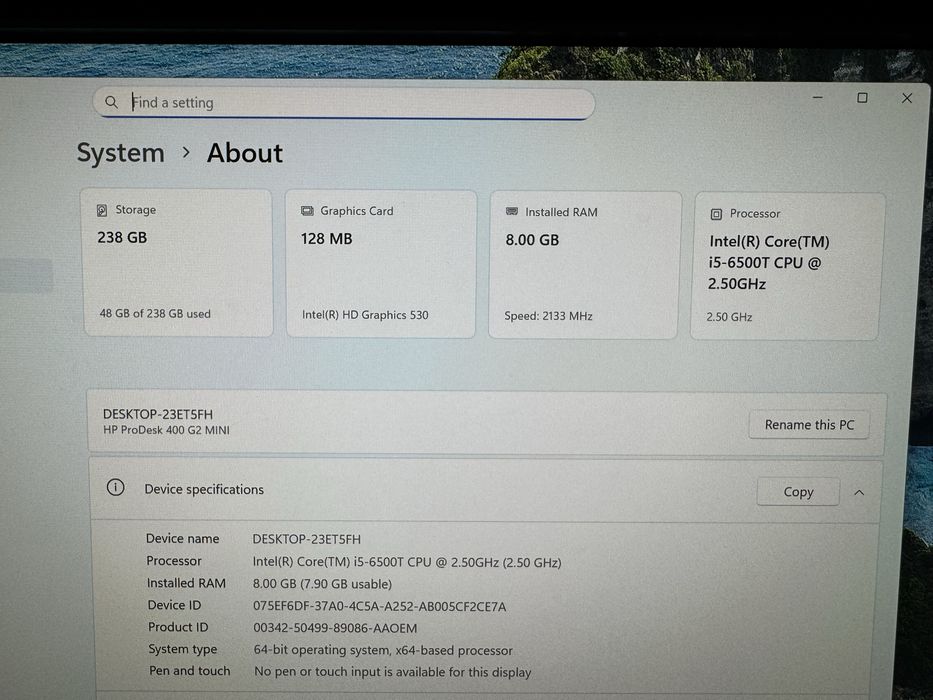Click 'HP ProDesk 400 G2 MINI' text
Screen dimensions: 933x700
pyautogui.click(x=166, y=430)
